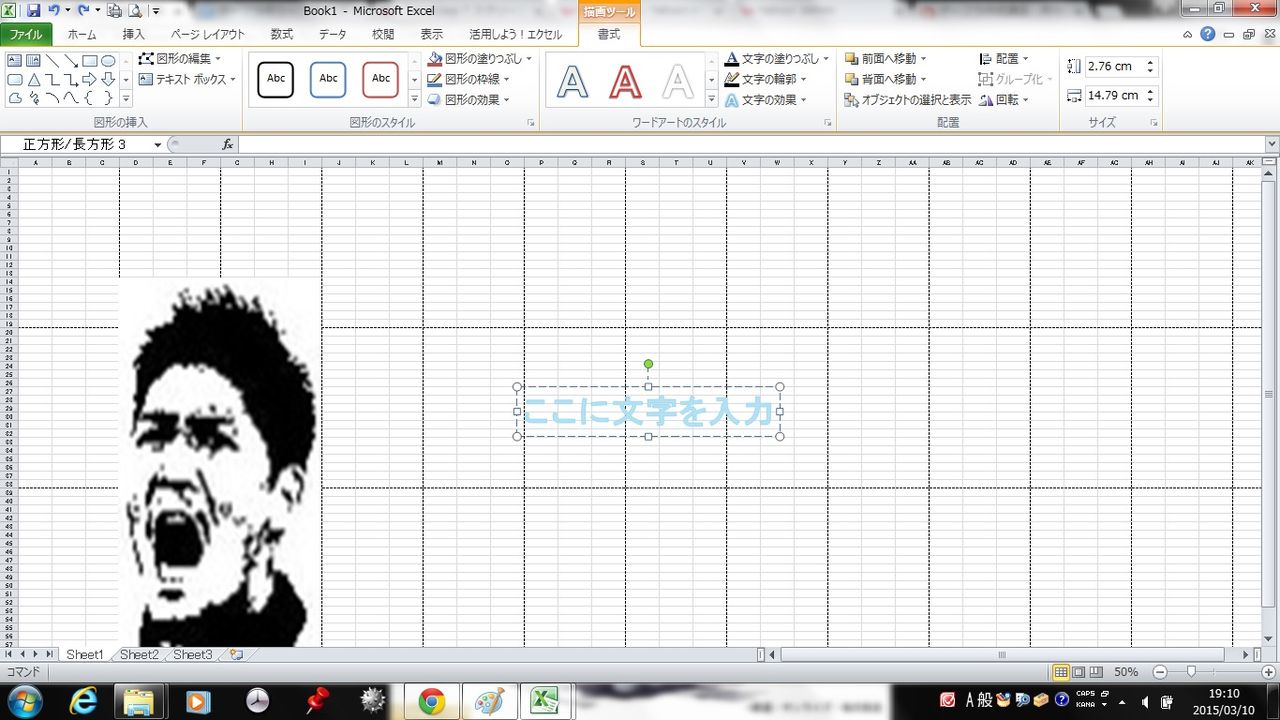This screenshot has height=720, width=1280.
Task: Click the Save icon in quick access toolbar
Action: (x=33, y=10)
